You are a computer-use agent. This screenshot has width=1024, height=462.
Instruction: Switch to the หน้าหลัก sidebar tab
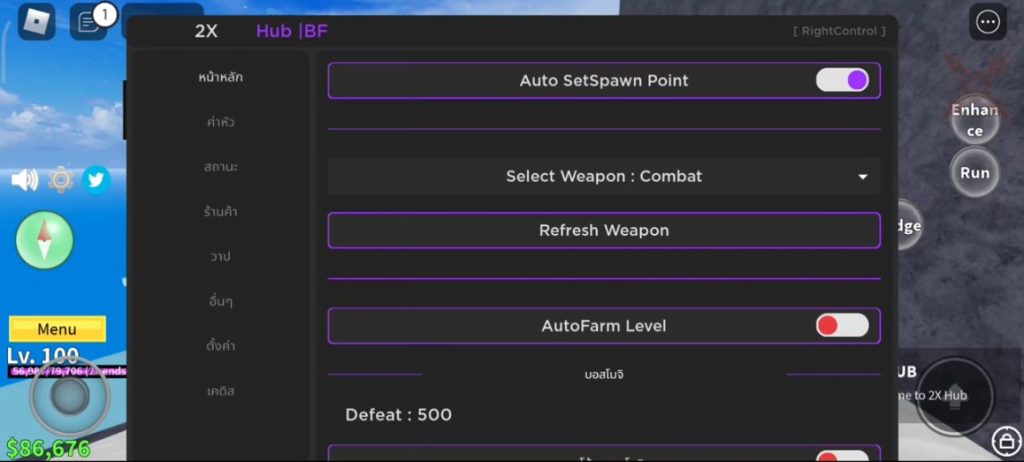[x=220, y=77]
